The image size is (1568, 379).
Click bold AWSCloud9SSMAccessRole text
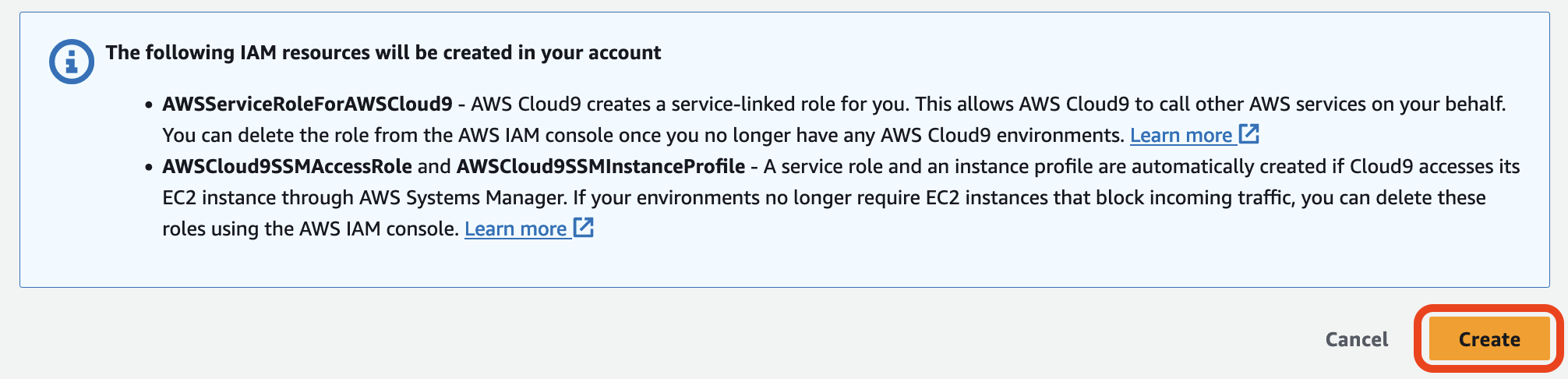[287, 166]
